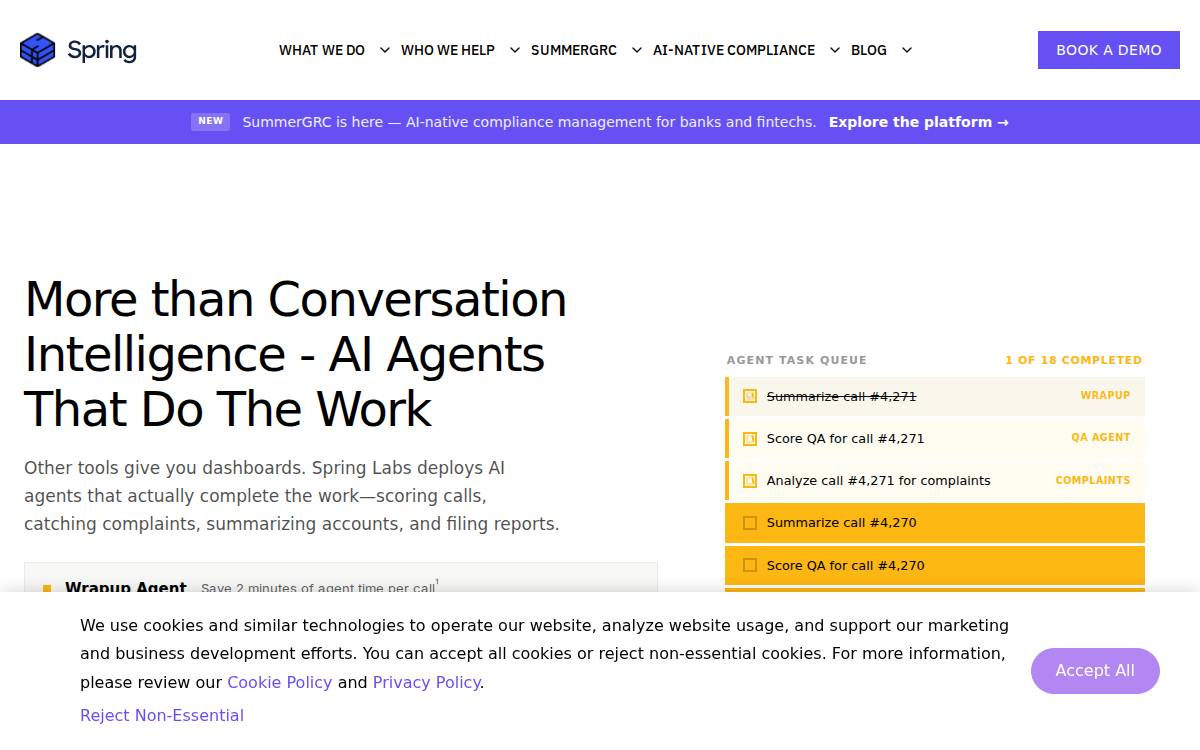Click the main headline More than Conversation Intelligence
The width and height of the screenshot is (1200, 750).
pos(296,354)
